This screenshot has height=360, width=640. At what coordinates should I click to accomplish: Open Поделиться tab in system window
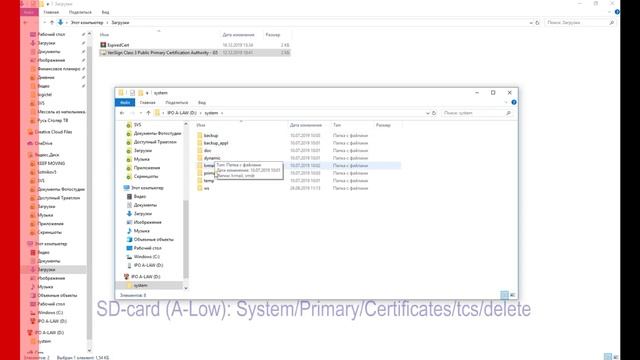pyautogui.click(x=176, y=103)
